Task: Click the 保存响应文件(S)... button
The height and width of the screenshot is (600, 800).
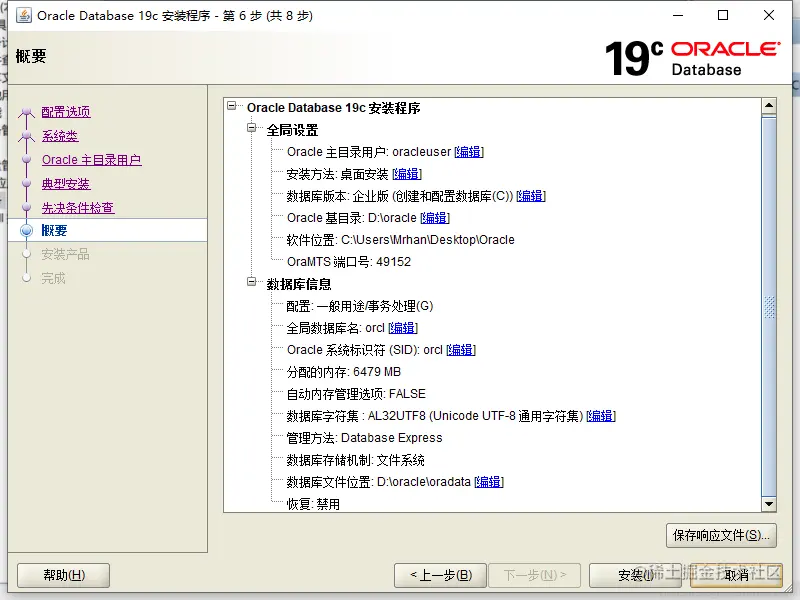Action: [721, 535]
